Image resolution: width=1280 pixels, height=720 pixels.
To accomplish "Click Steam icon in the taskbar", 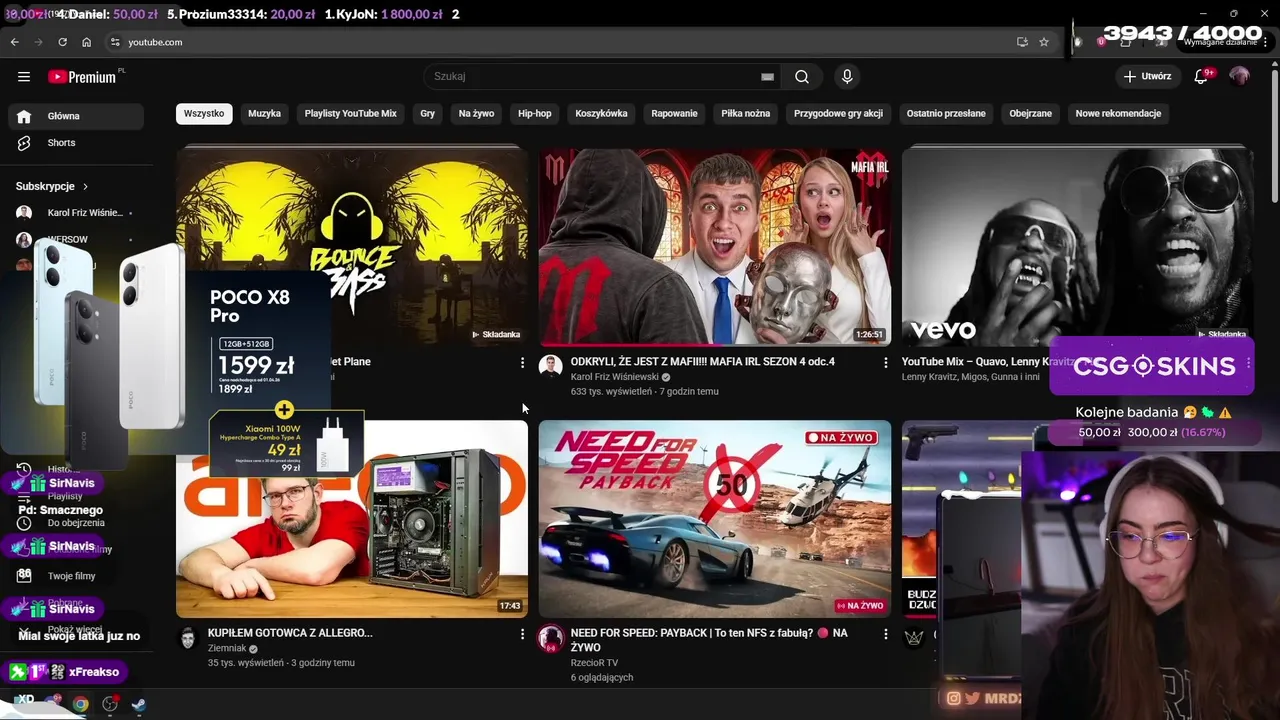I will click(x=139, y=704).
